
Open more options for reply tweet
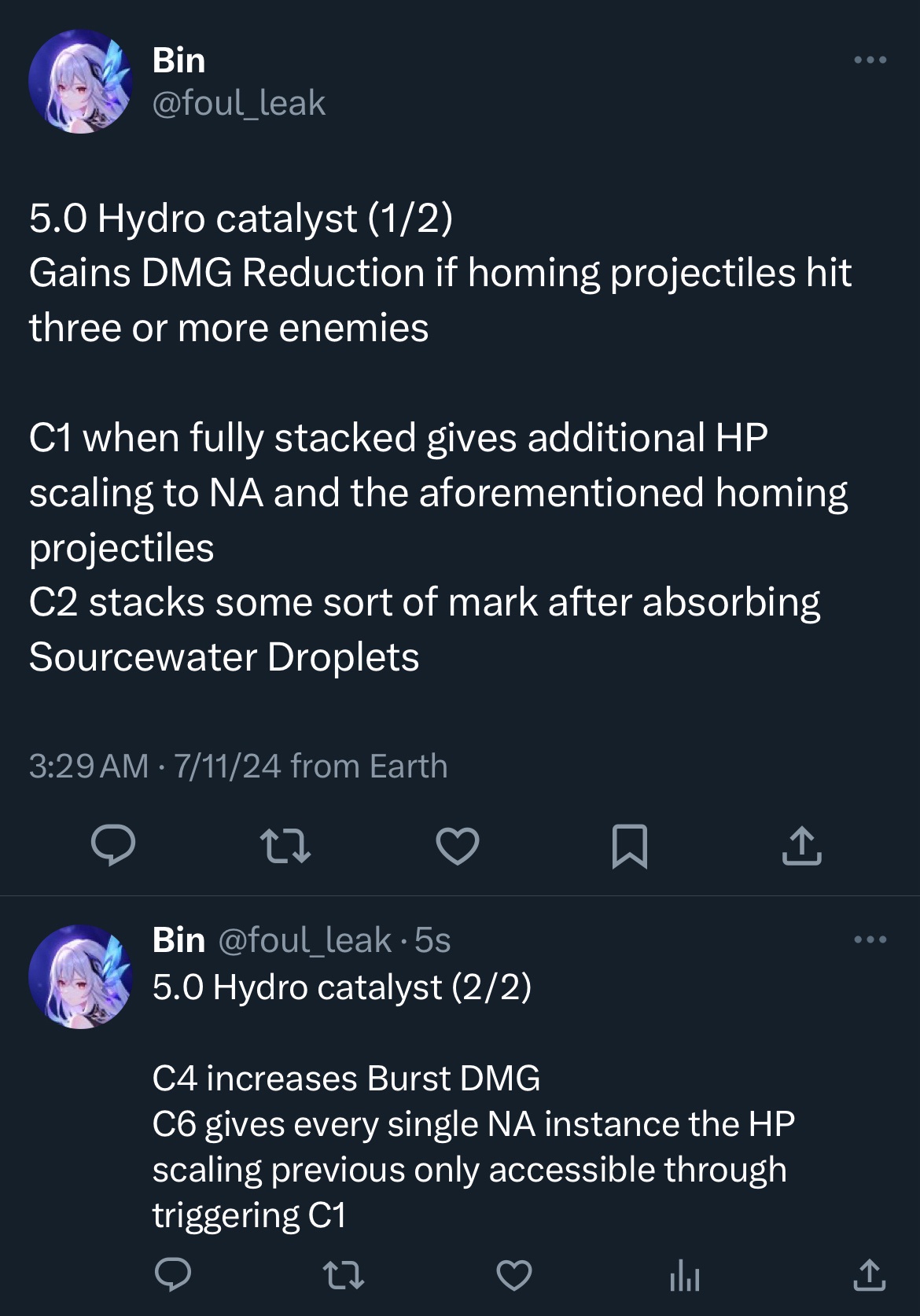pos(870,939)
